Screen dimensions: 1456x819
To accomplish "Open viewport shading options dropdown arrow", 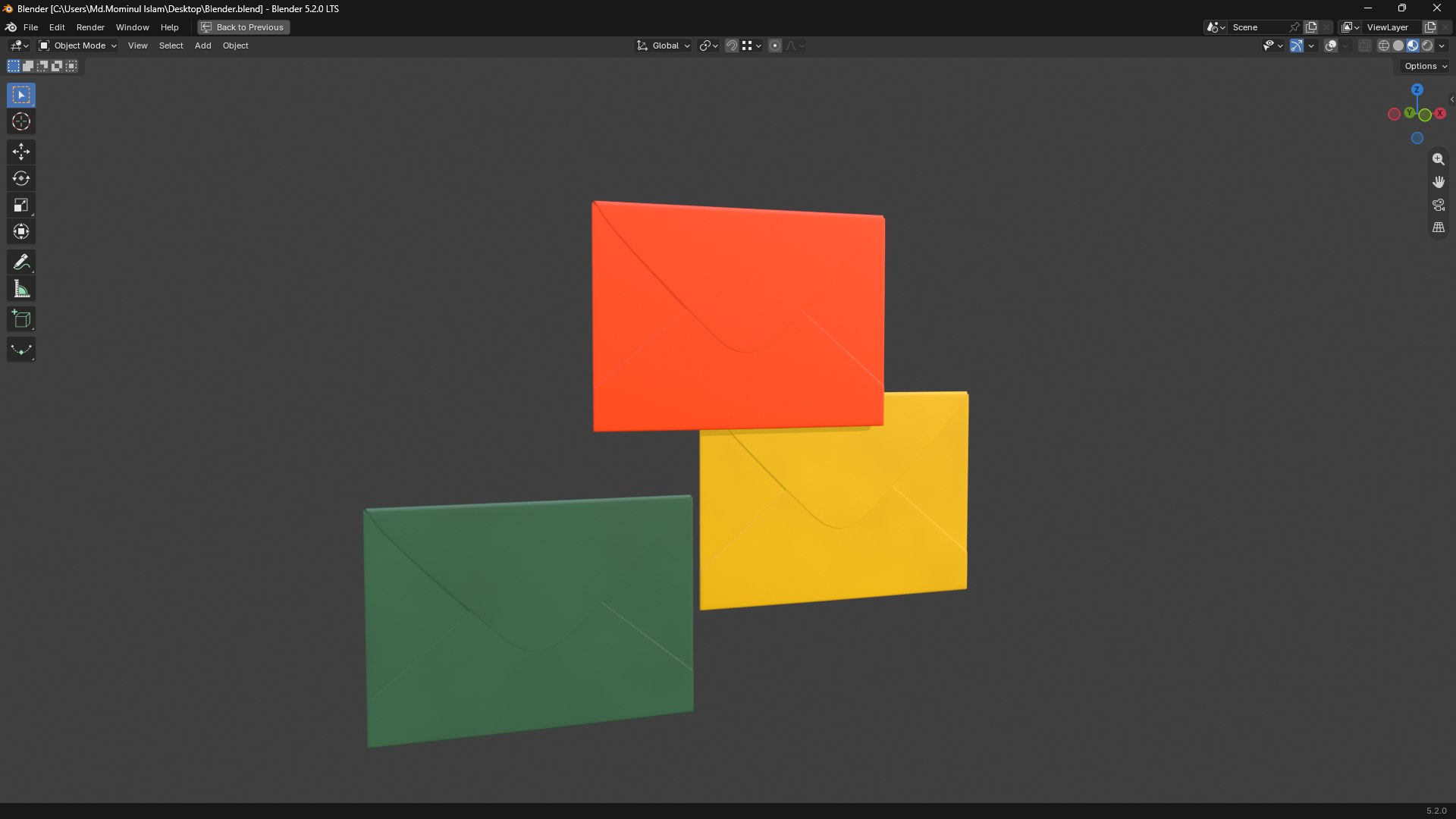I will coord(1442,46).
